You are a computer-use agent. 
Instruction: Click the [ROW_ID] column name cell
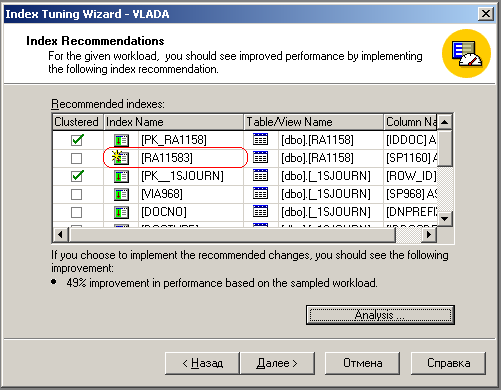411,176
